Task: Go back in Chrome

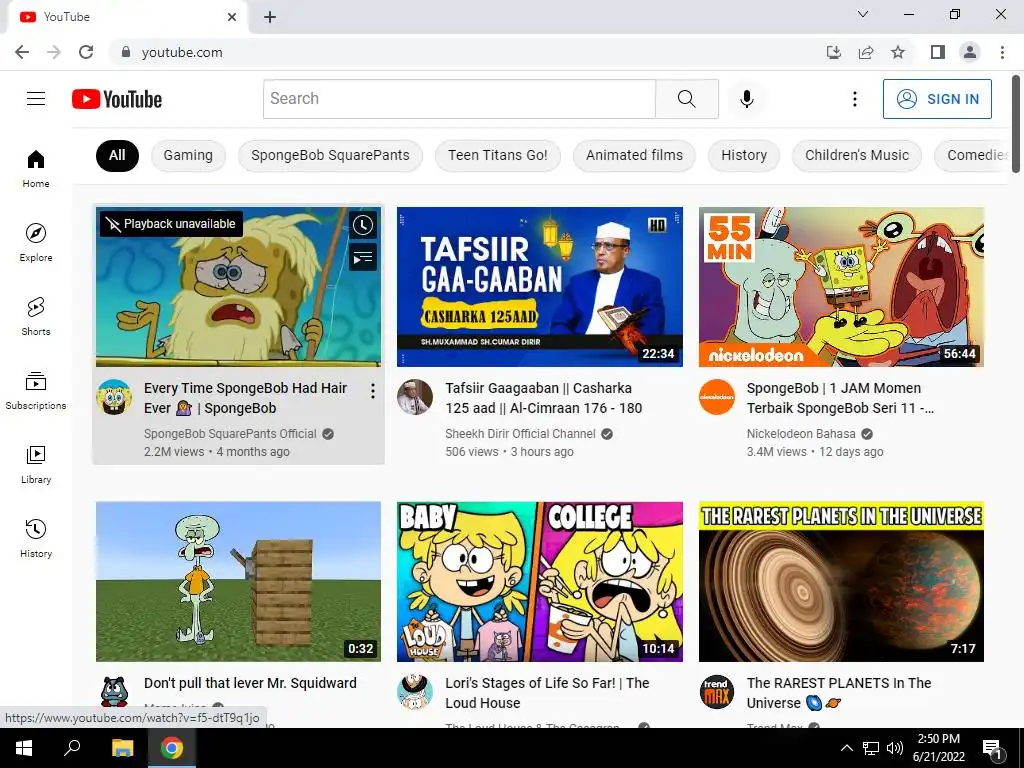Action: (22, 52)
